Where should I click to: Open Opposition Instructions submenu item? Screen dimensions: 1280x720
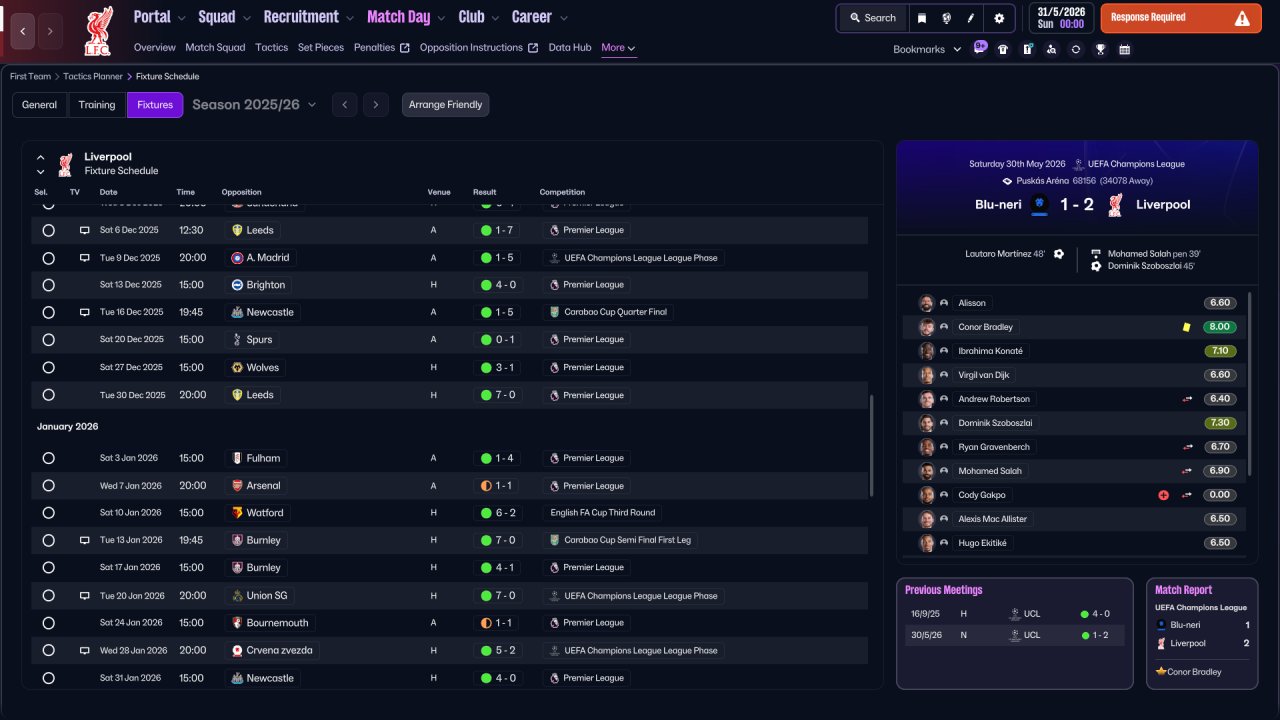471,48
